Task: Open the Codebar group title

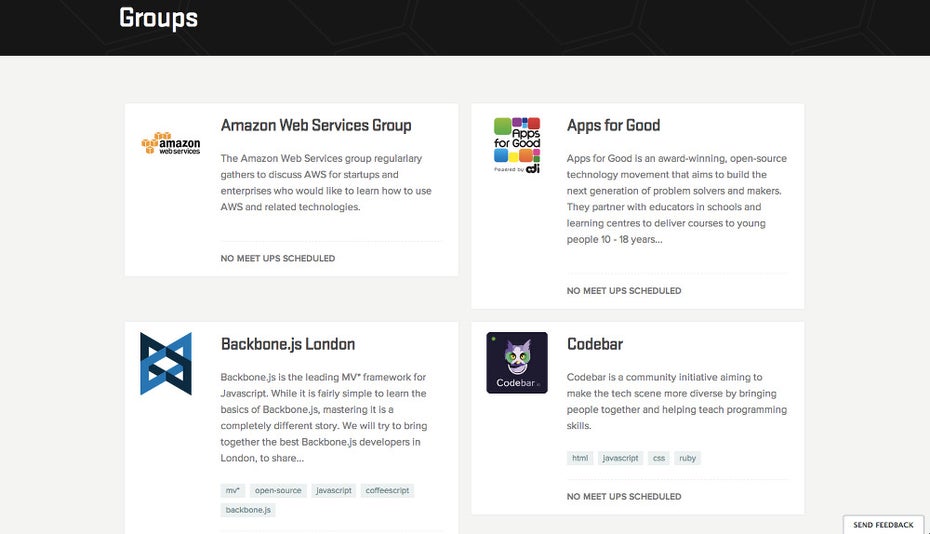Action: pos(595,344)
